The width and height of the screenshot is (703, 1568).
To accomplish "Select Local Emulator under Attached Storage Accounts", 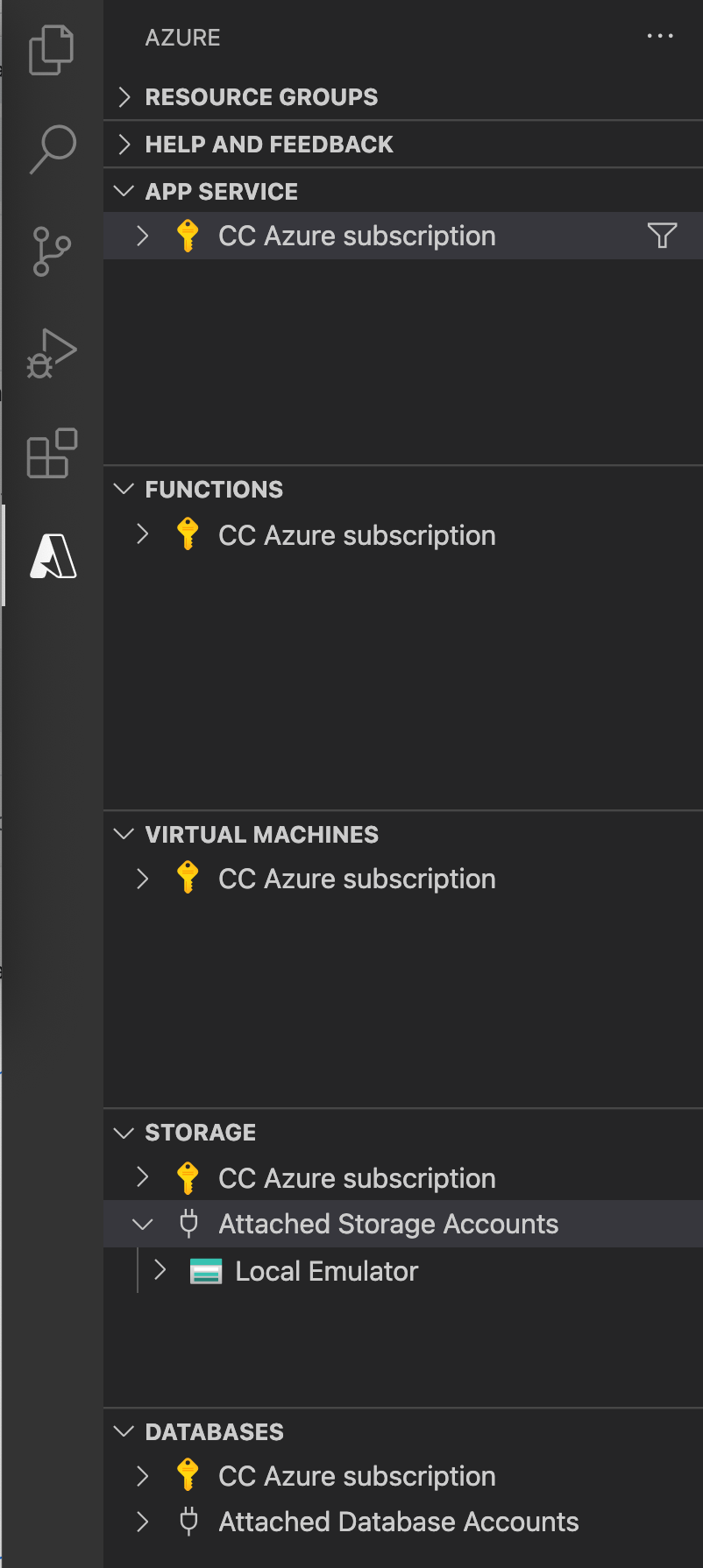I will pyautogui.click(x=326, y=1270).
